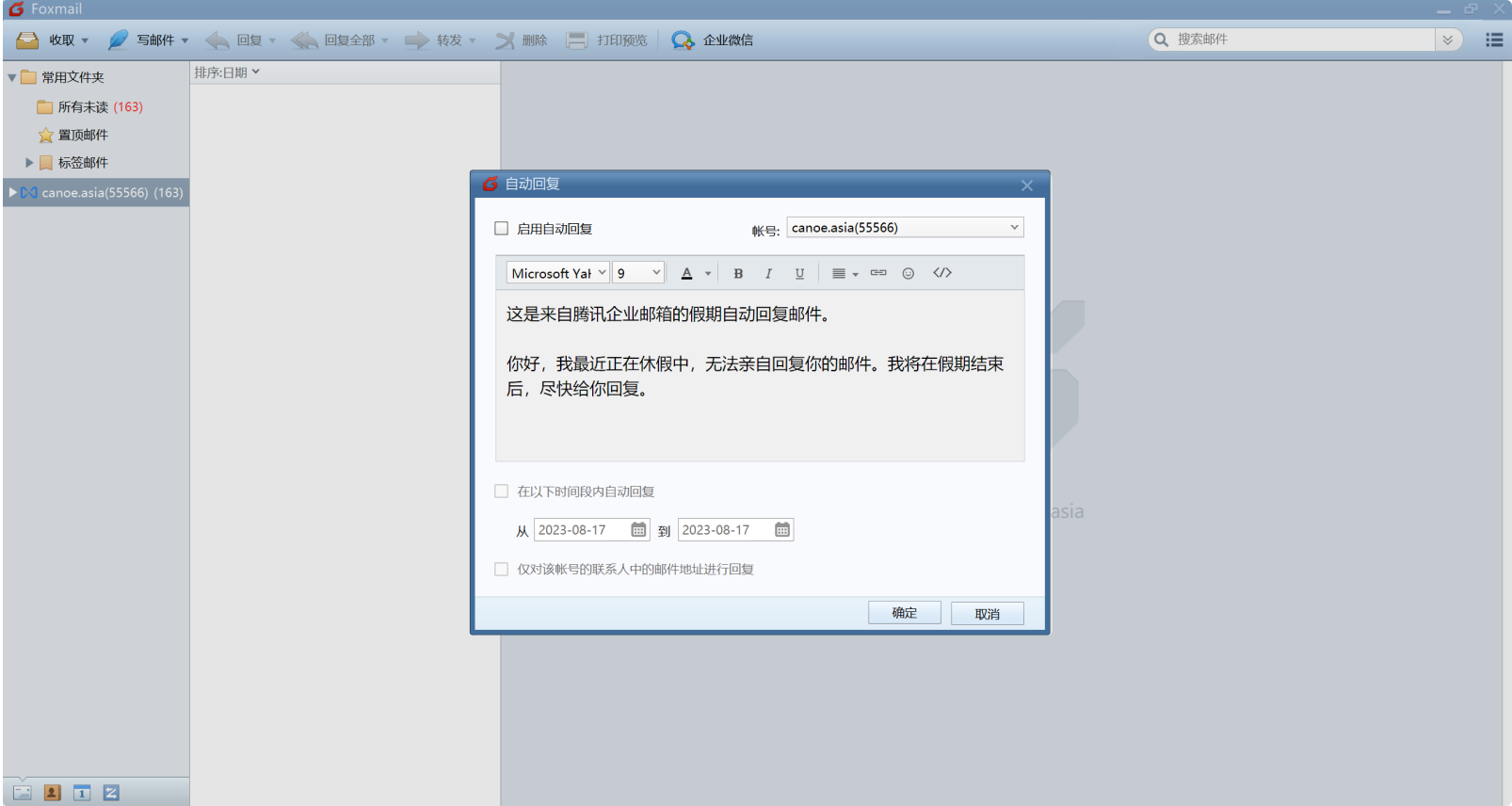Expand the alignment options dropdown arrow

(x=856, y=274)
